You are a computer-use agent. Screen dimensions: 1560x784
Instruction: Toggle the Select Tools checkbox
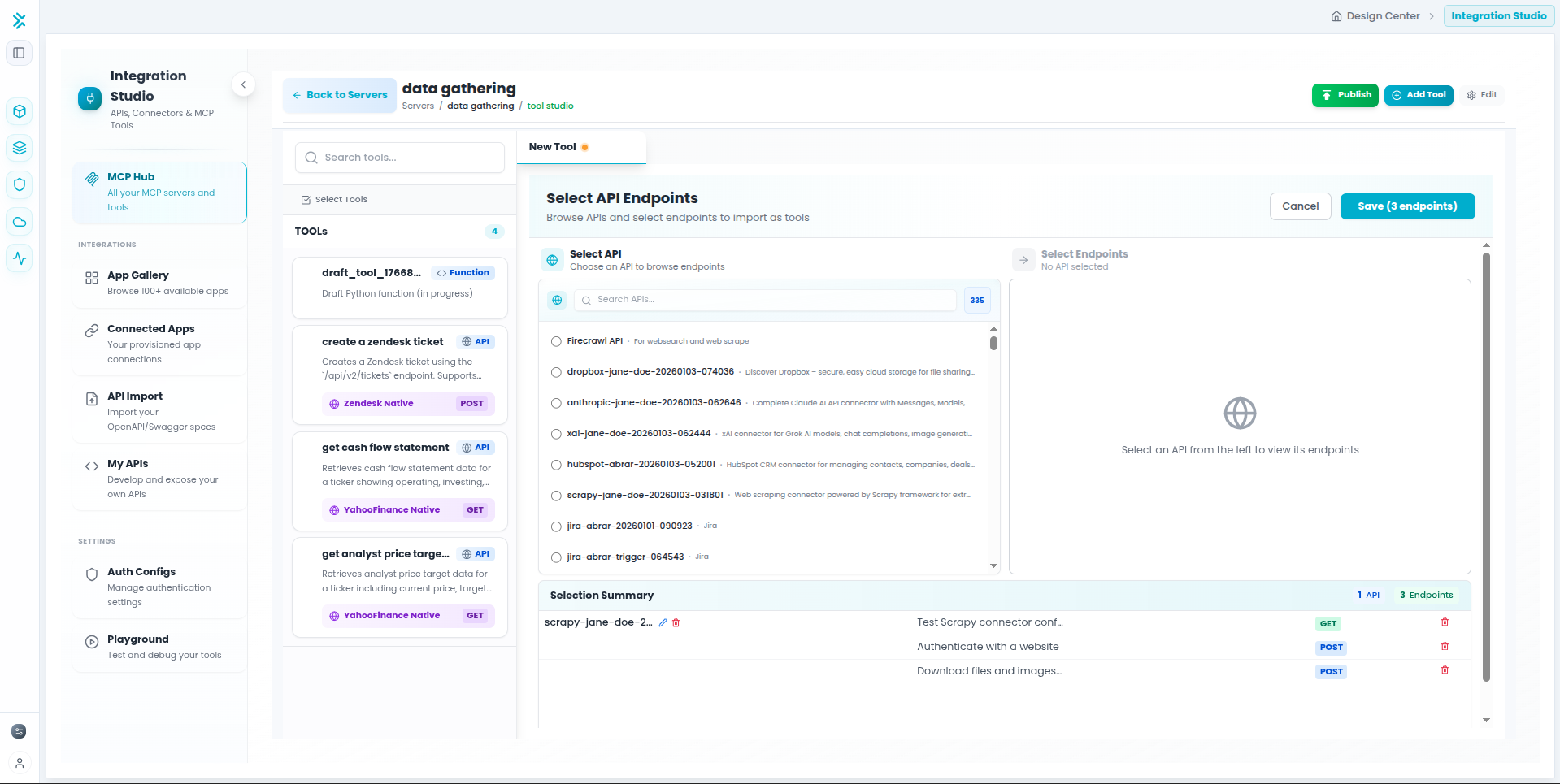click(x=306, y=200)
